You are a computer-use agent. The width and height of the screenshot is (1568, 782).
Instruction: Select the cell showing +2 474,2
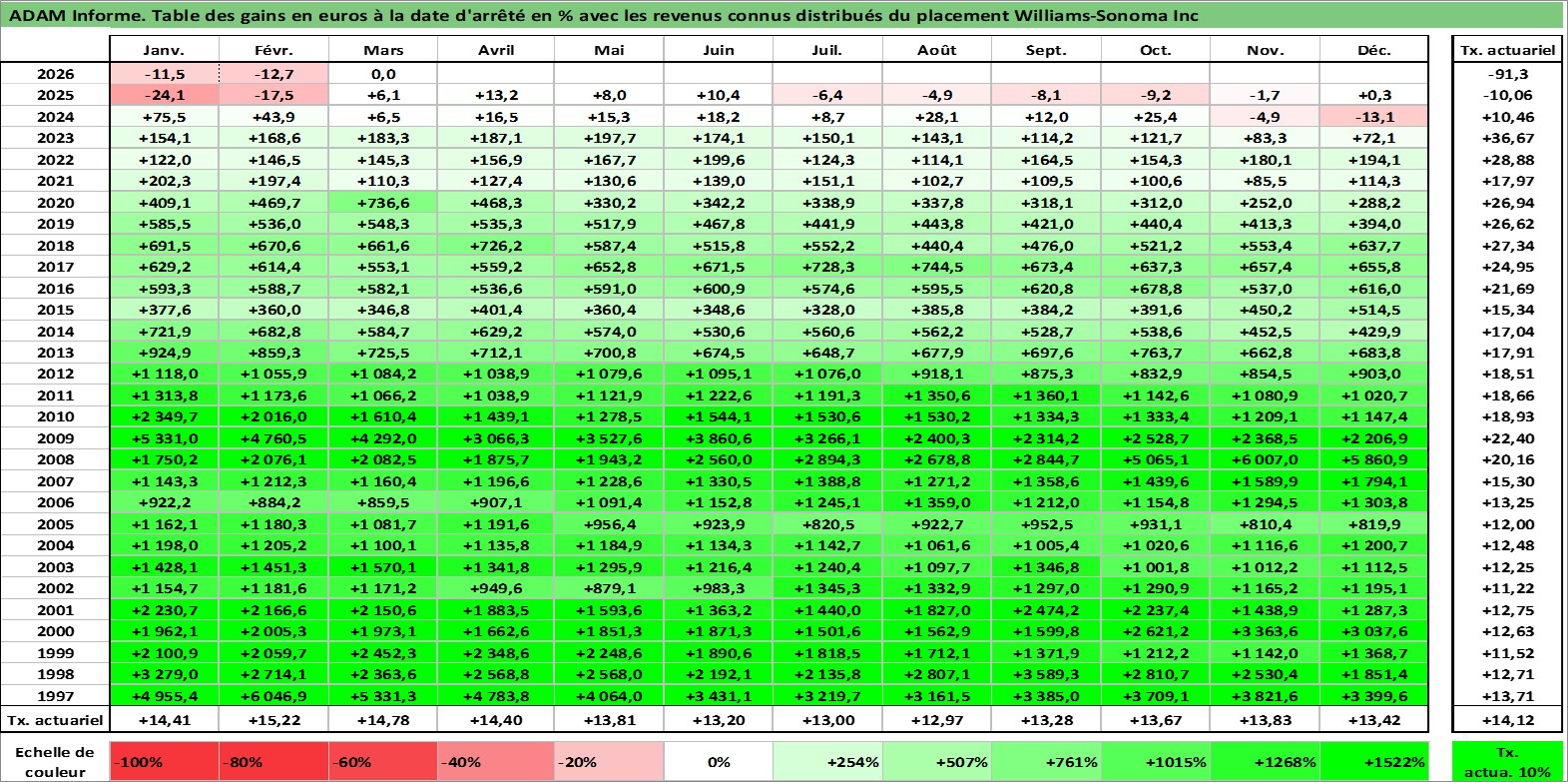click(x=1046, y=610)
